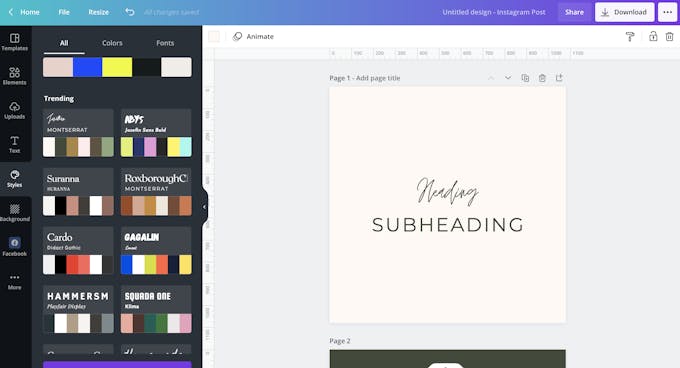680x368 pixels.
Task: Apply the Squada One style card
Action: click(x=156, y=309)
